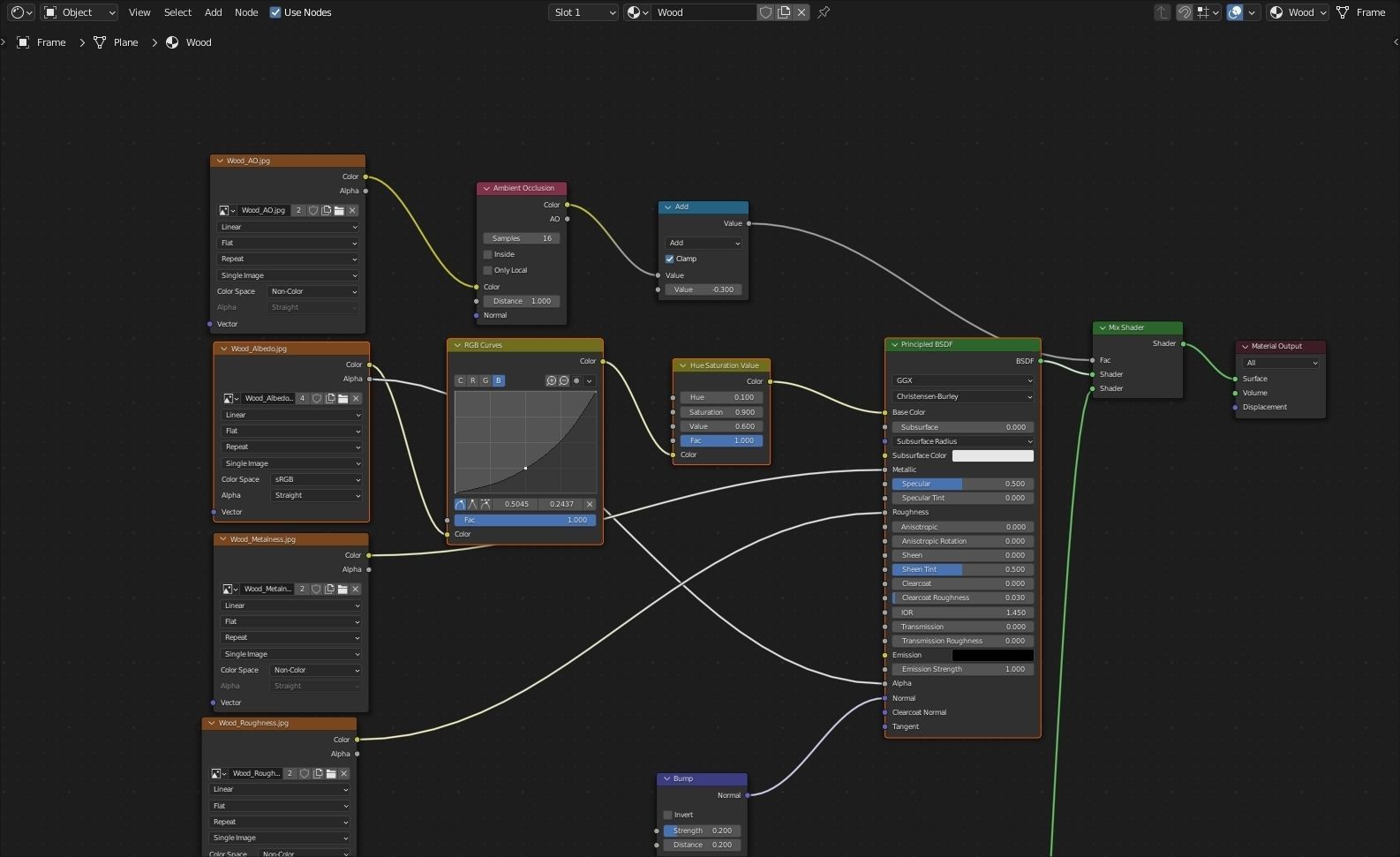Zoom in on RGB Curves view
This screenshot has height=857, width=1400.
click(x=551, y=380)
